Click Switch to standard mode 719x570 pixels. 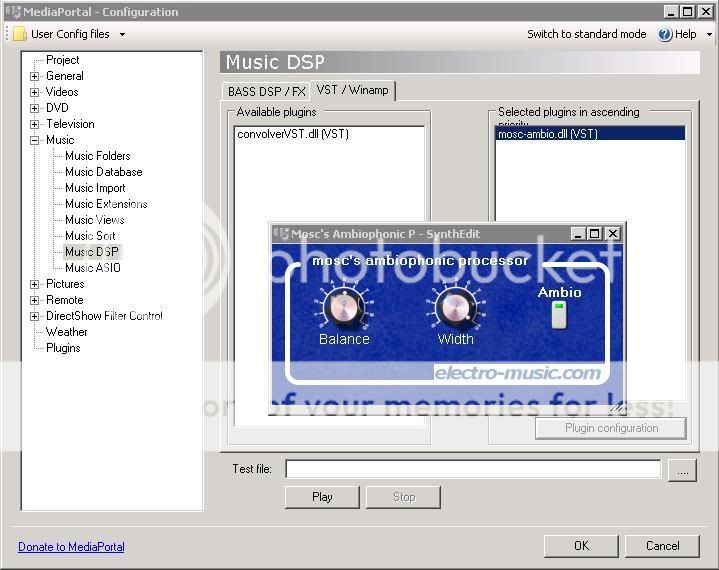(586, 34)
